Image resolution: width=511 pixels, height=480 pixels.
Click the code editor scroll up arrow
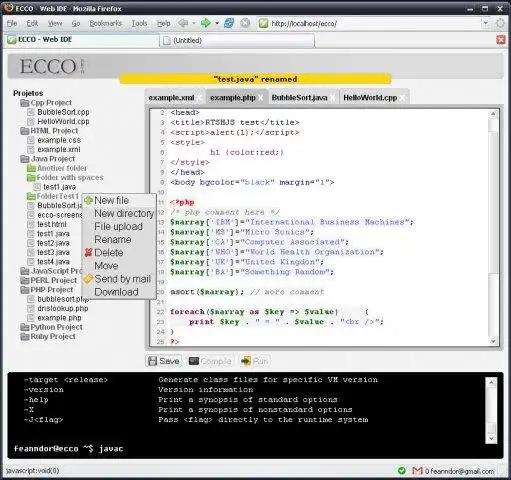pyautogui.click(x=493, y=114)
